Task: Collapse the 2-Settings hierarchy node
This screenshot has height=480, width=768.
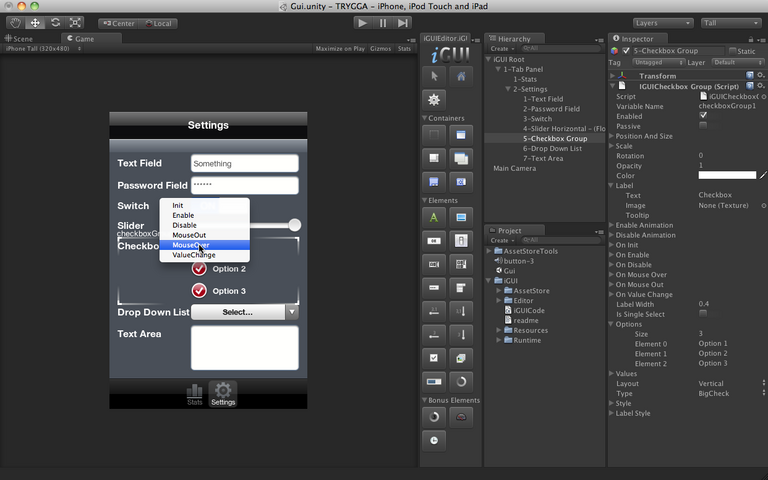Action: pyautogui.click(x=508, y=89)
